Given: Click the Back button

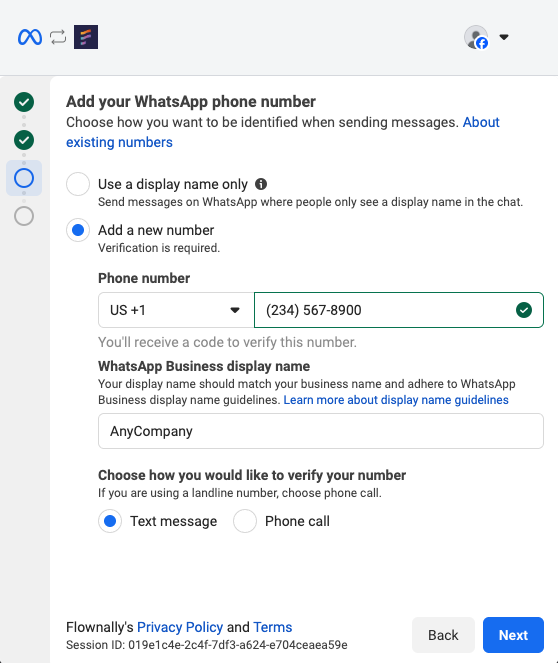Looking at the screenshot, I should [x=443, y=635].
